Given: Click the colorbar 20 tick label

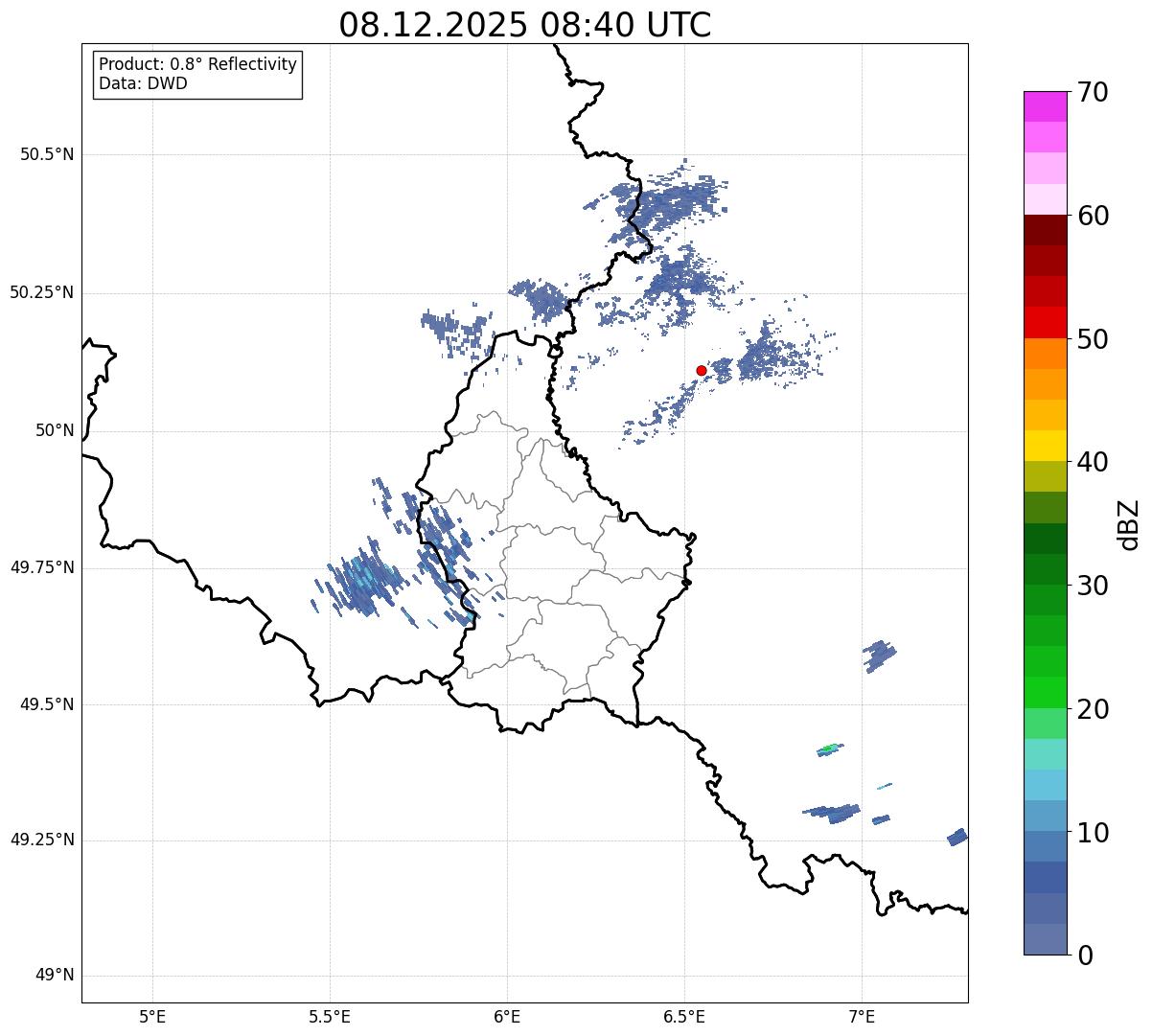Looking at the screenshot, I should click(1093, 709).
